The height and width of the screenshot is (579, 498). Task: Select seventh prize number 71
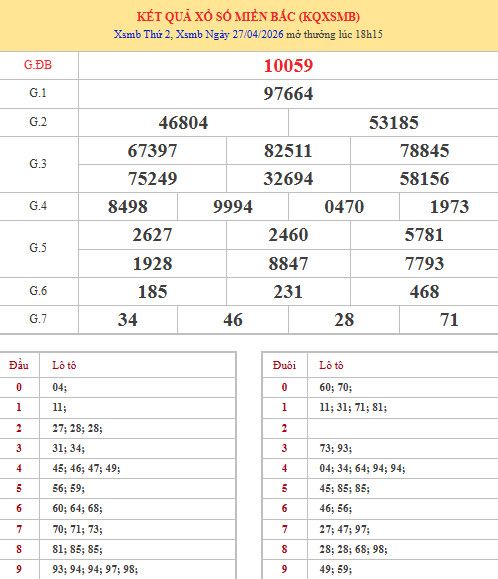(449, 320)
